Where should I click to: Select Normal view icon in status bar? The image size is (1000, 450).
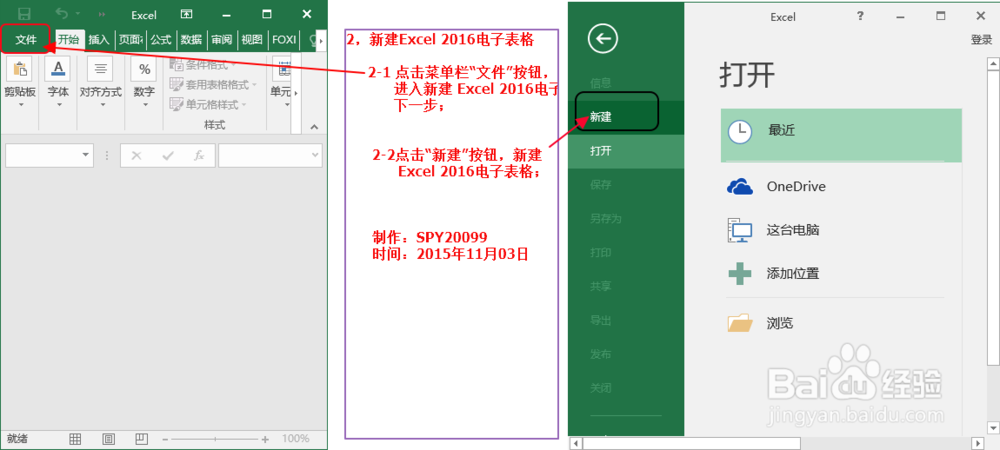(x=75, y=439)
